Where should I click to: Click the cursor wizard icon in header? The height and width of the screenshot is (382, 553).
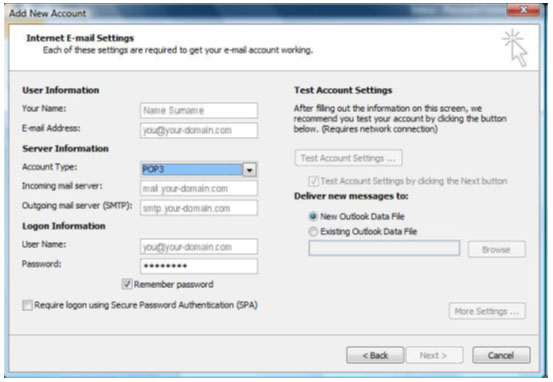[x=516, y=48]
